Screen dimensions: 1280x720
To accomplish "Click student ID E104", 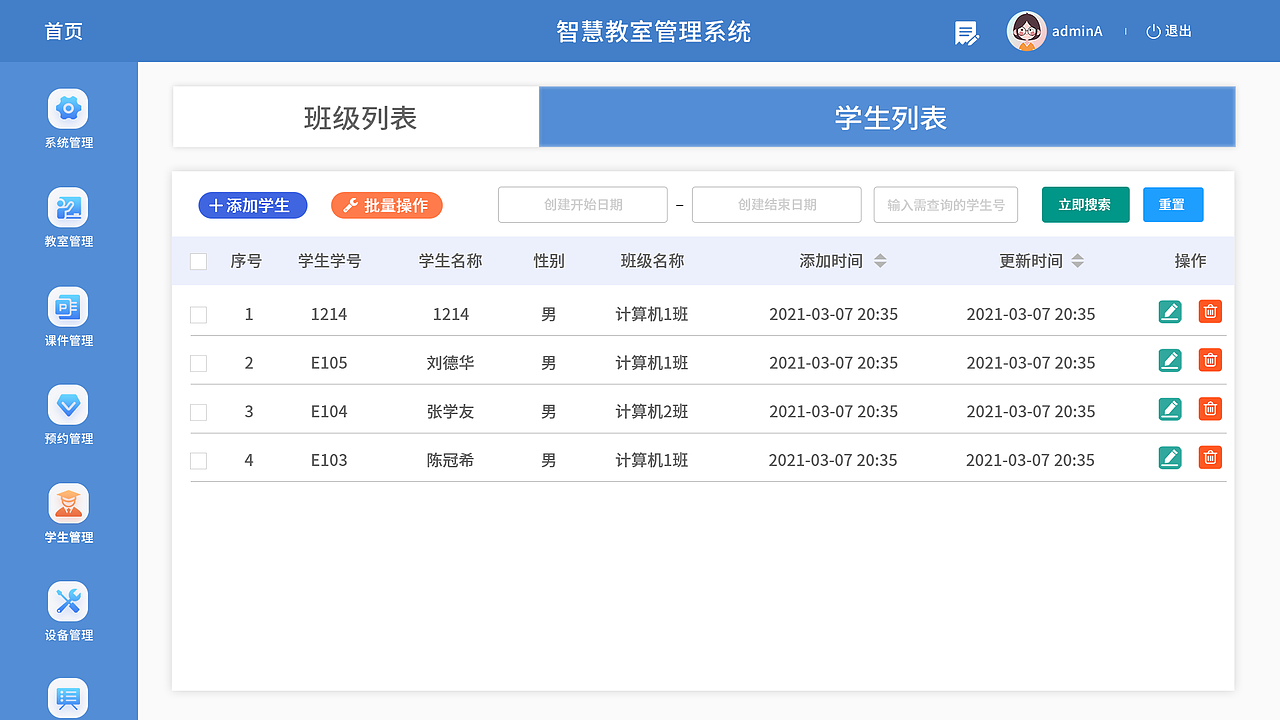I will coord(329,411).
